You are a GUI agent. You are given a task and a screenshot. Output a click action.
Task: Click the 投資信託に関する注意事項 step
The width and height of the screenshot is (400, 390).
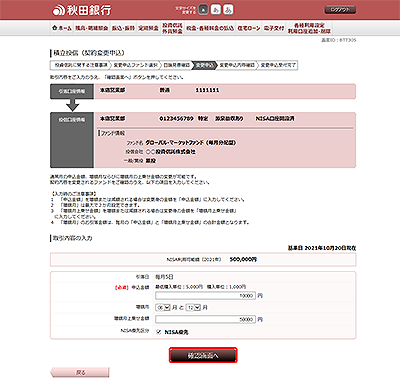click(81, 65)
